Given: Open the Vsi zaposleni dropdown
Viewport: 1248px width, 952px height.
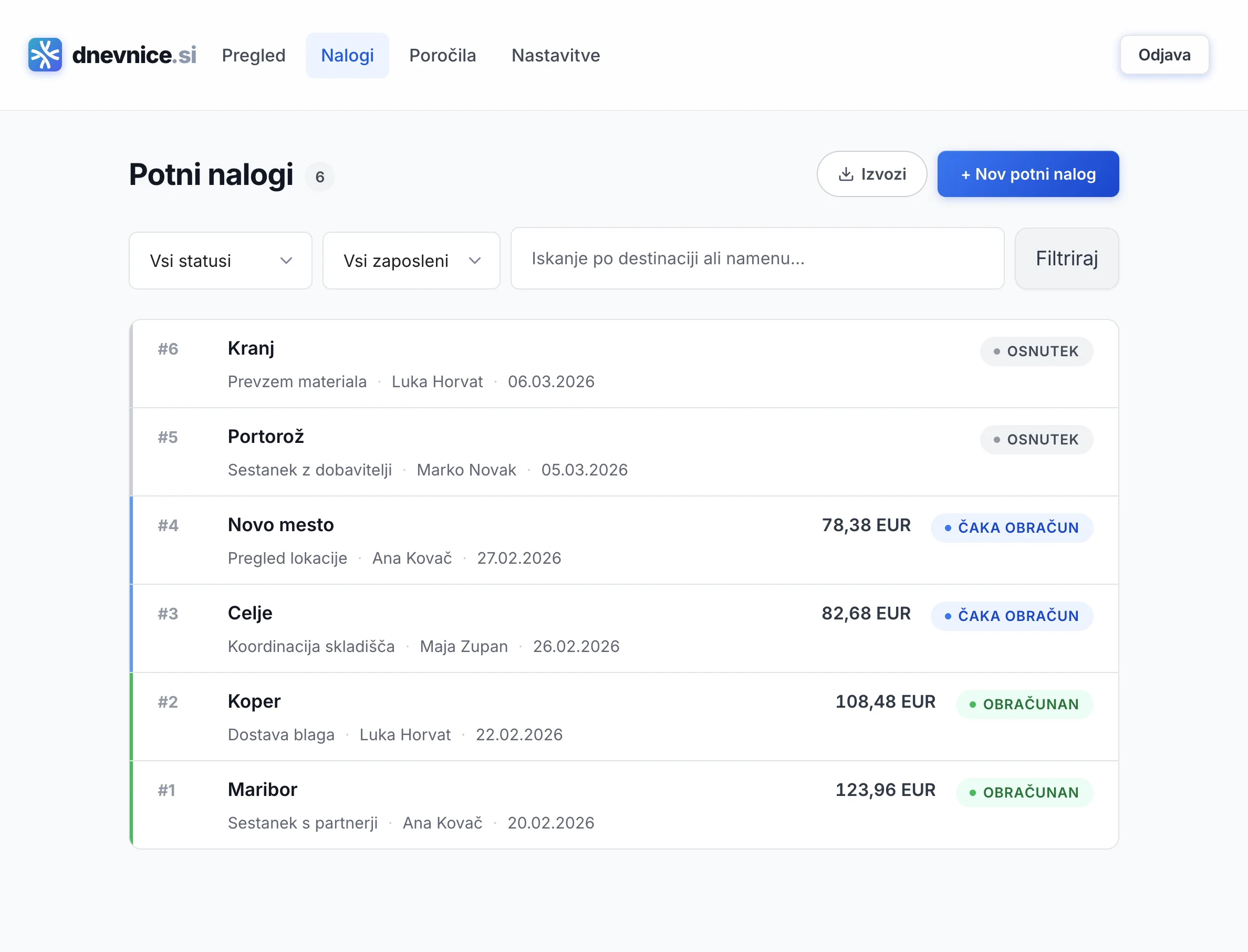Looking at the screenshot, I should point(411,261).
